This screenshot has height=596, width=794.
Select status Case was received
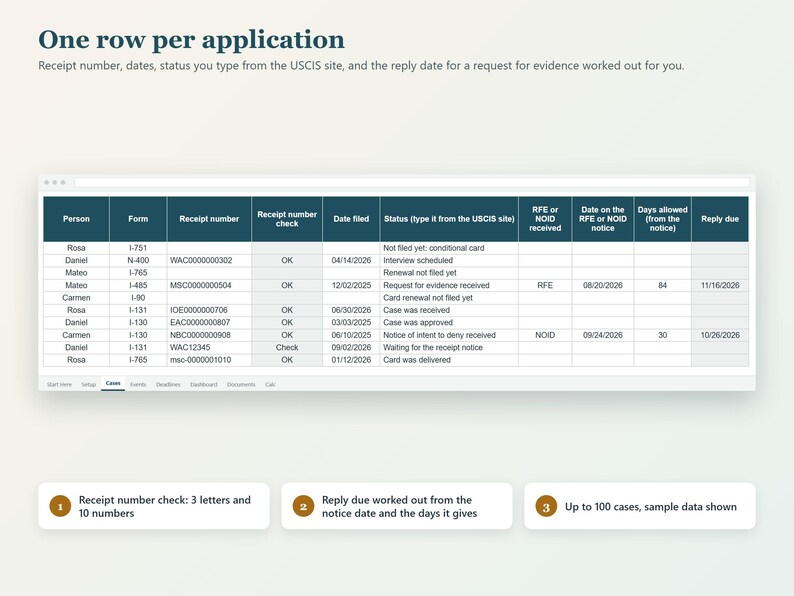tap(449, 310)
